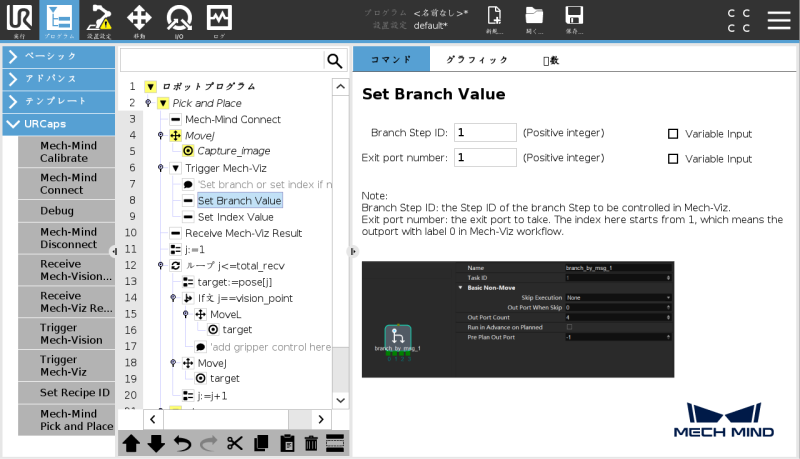This screenshot has height=459, width=800.
Task: Open the Installation tab robot arm icon
Action: pos(99,20)
